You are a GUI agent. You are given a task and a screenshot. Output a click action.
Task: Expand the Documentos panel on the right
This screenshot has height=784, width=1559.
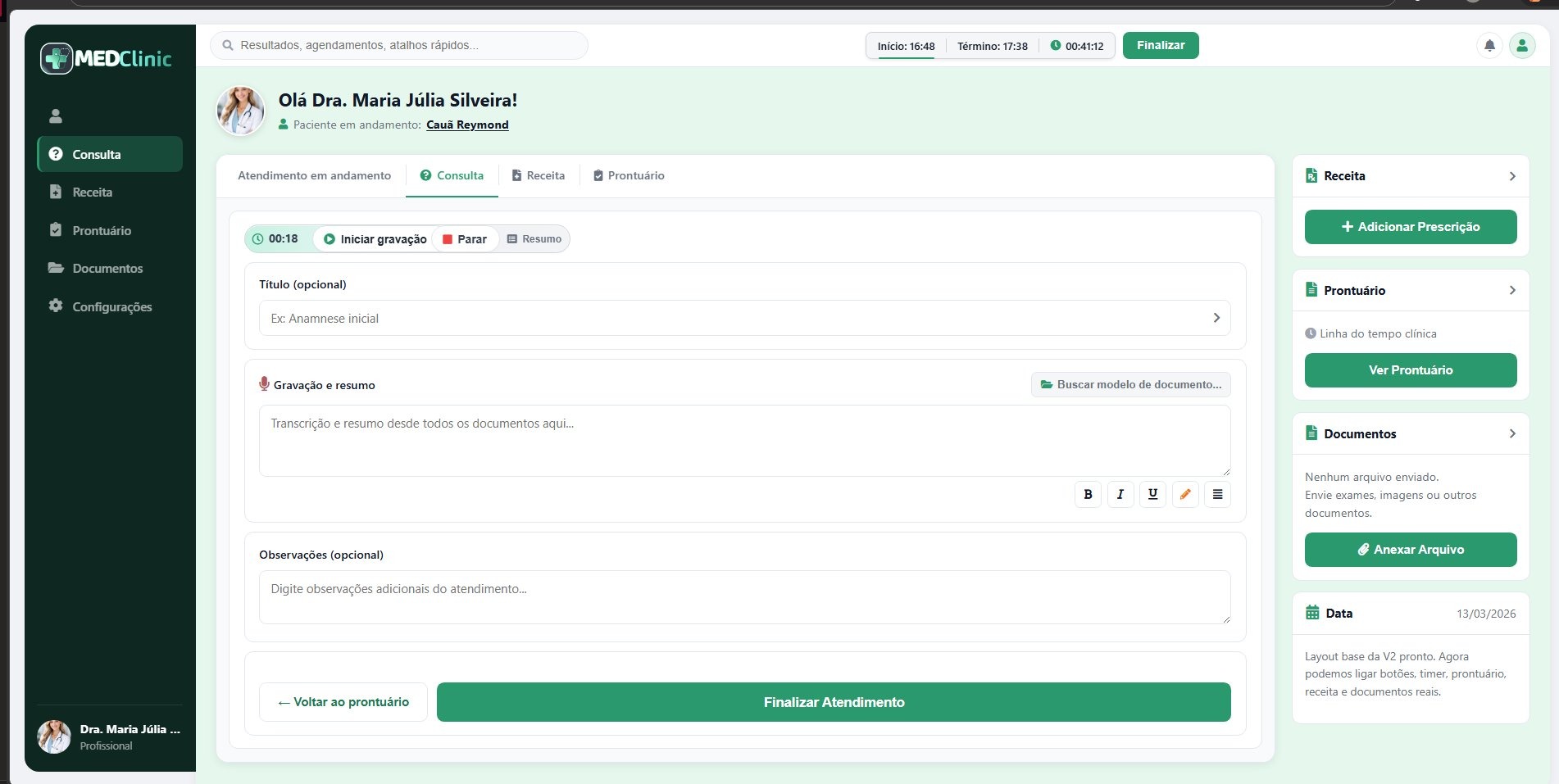click(x=1513, y=434)
